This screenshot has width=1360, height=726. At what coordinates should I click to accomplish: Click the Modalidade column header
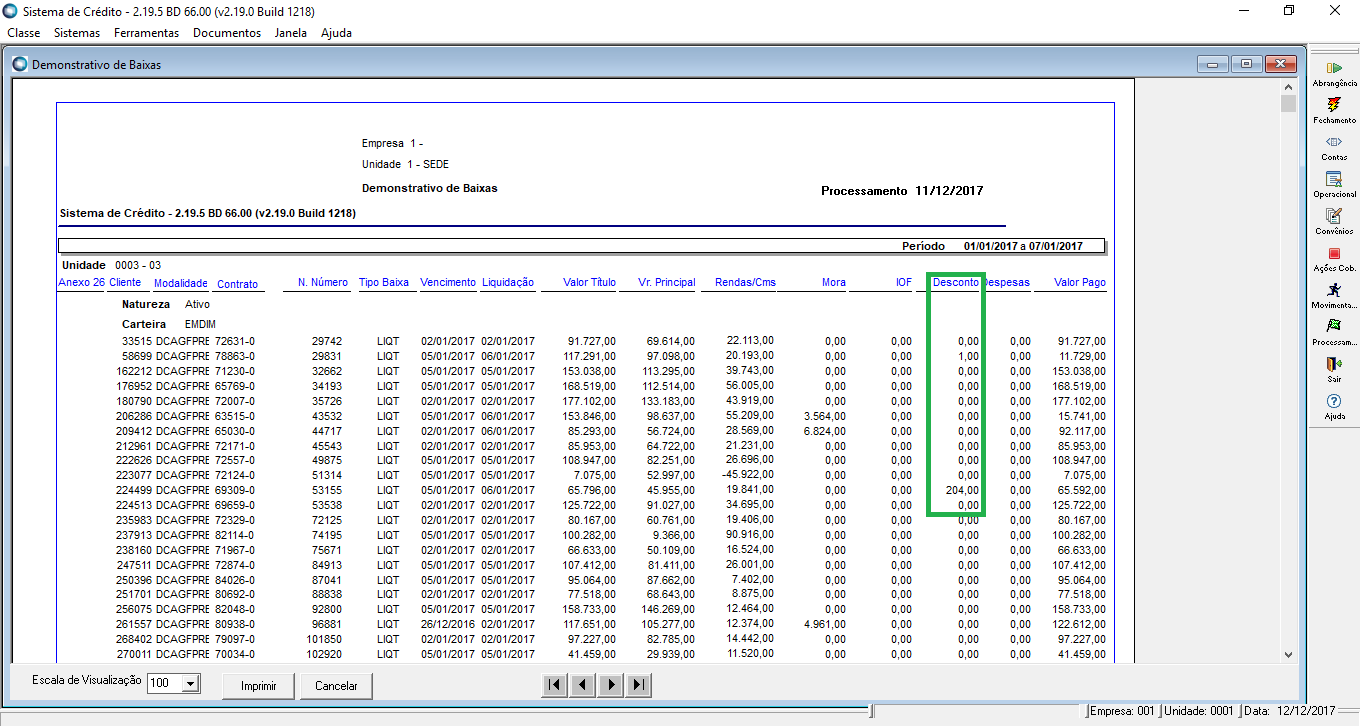pos(181,284)
